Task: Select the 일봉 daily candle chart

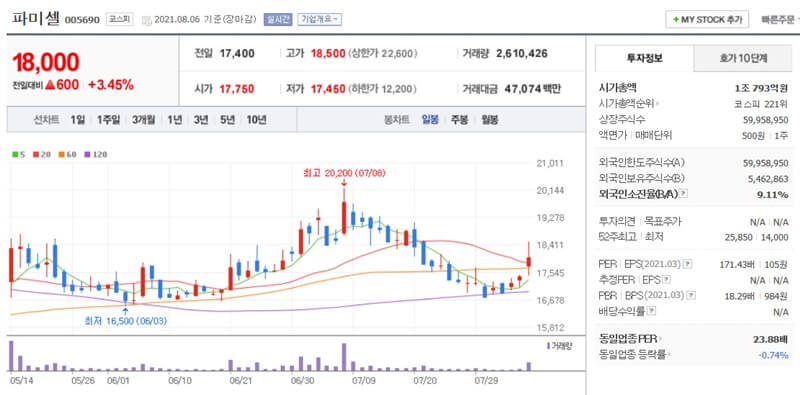Action: (x=430, y=120)
